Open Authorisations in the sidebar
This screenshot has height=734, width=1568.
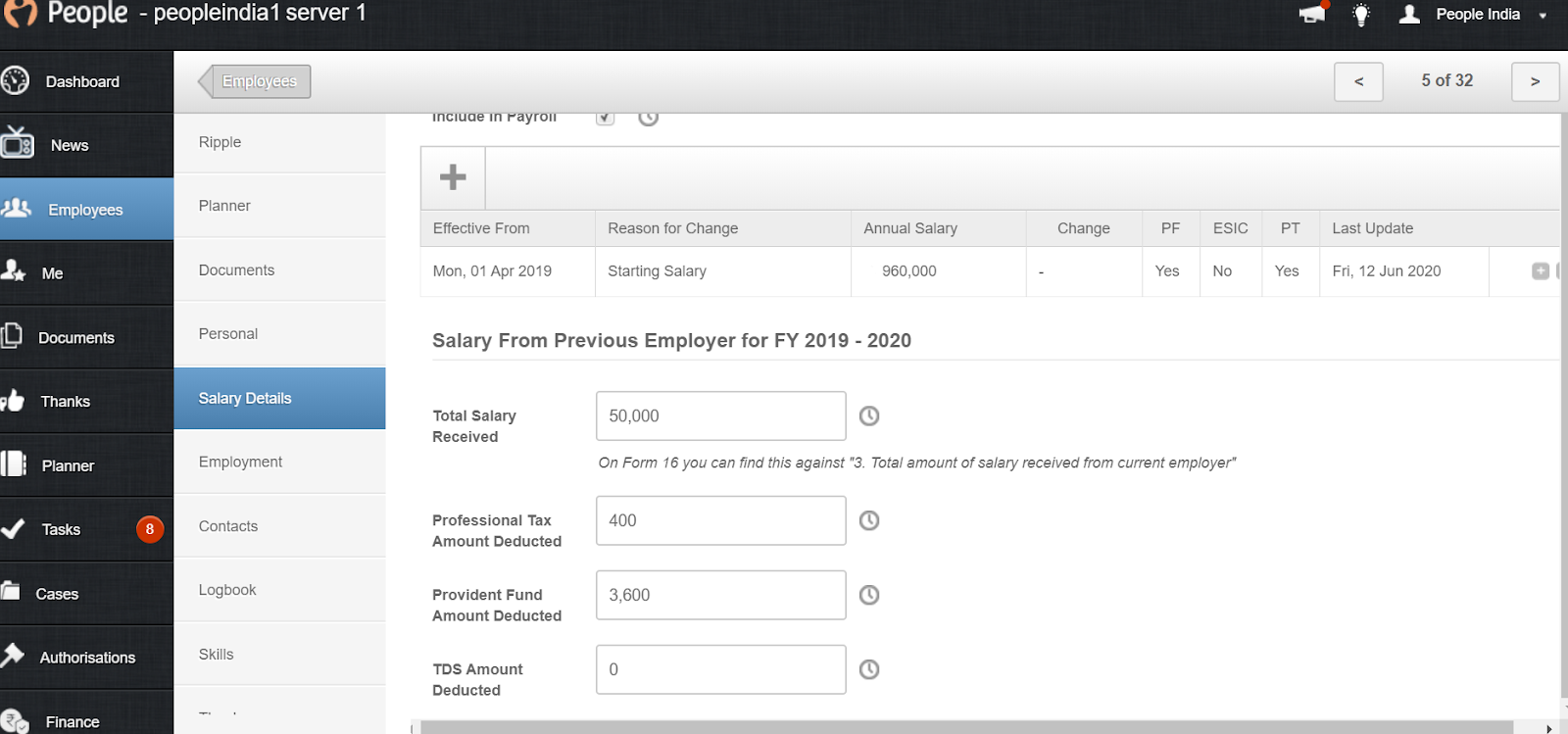87,658
